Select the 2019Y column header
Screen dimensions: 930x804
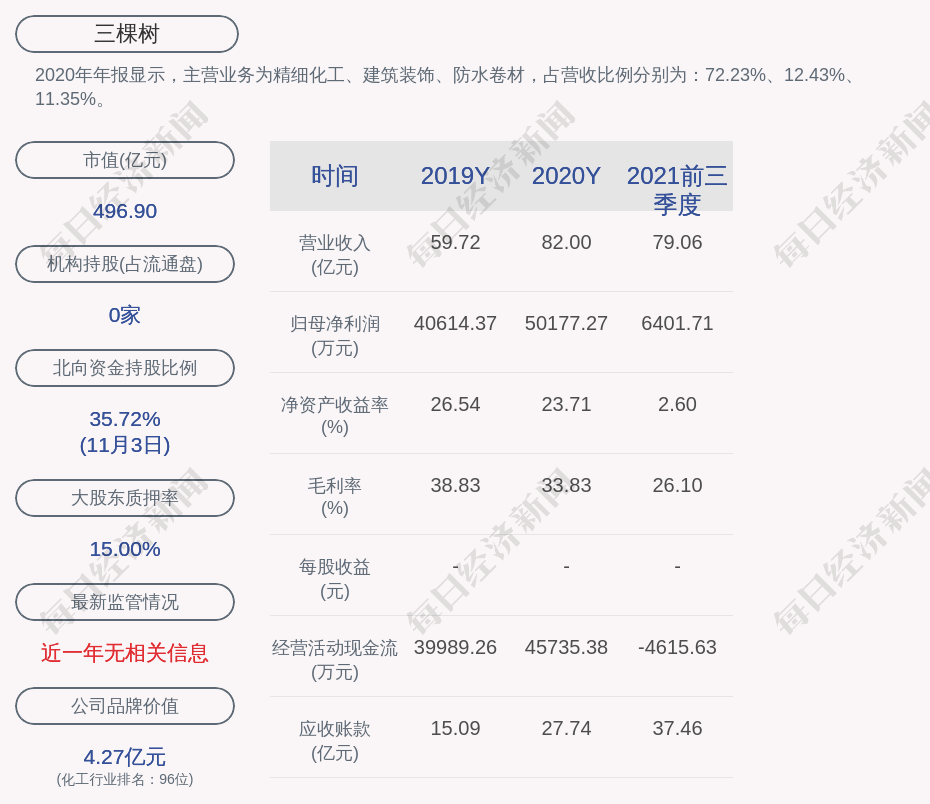tap(455, 176)
